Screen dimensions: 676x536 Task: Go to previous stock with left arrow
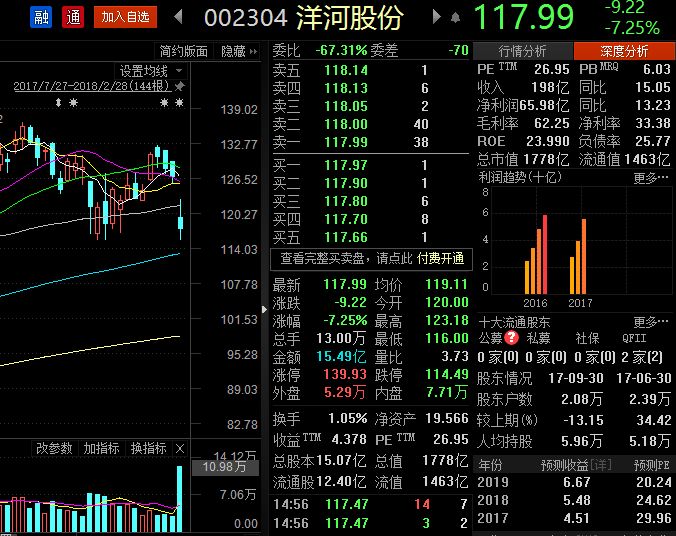click(178, 17)
